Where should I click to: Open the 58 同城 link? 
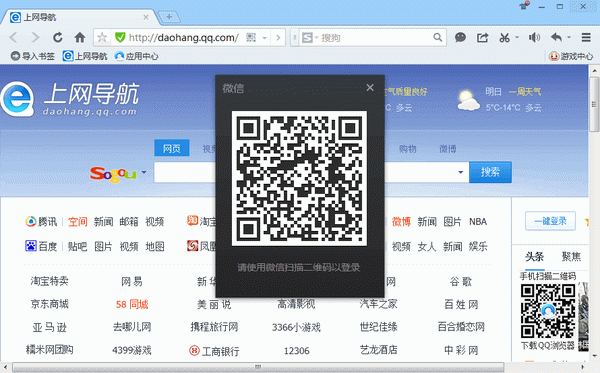tap(132, 305)
